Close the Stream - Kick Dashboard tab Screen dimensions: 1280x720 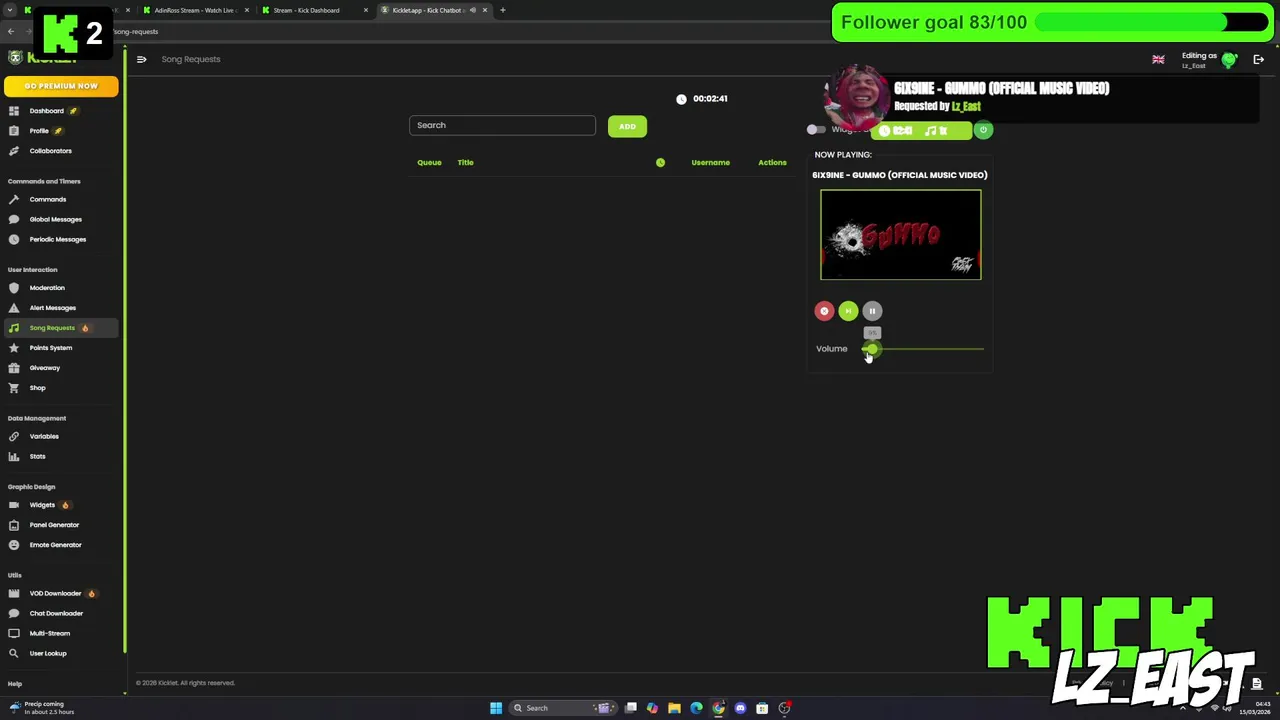pyautogui.click(x=366, y=10)
